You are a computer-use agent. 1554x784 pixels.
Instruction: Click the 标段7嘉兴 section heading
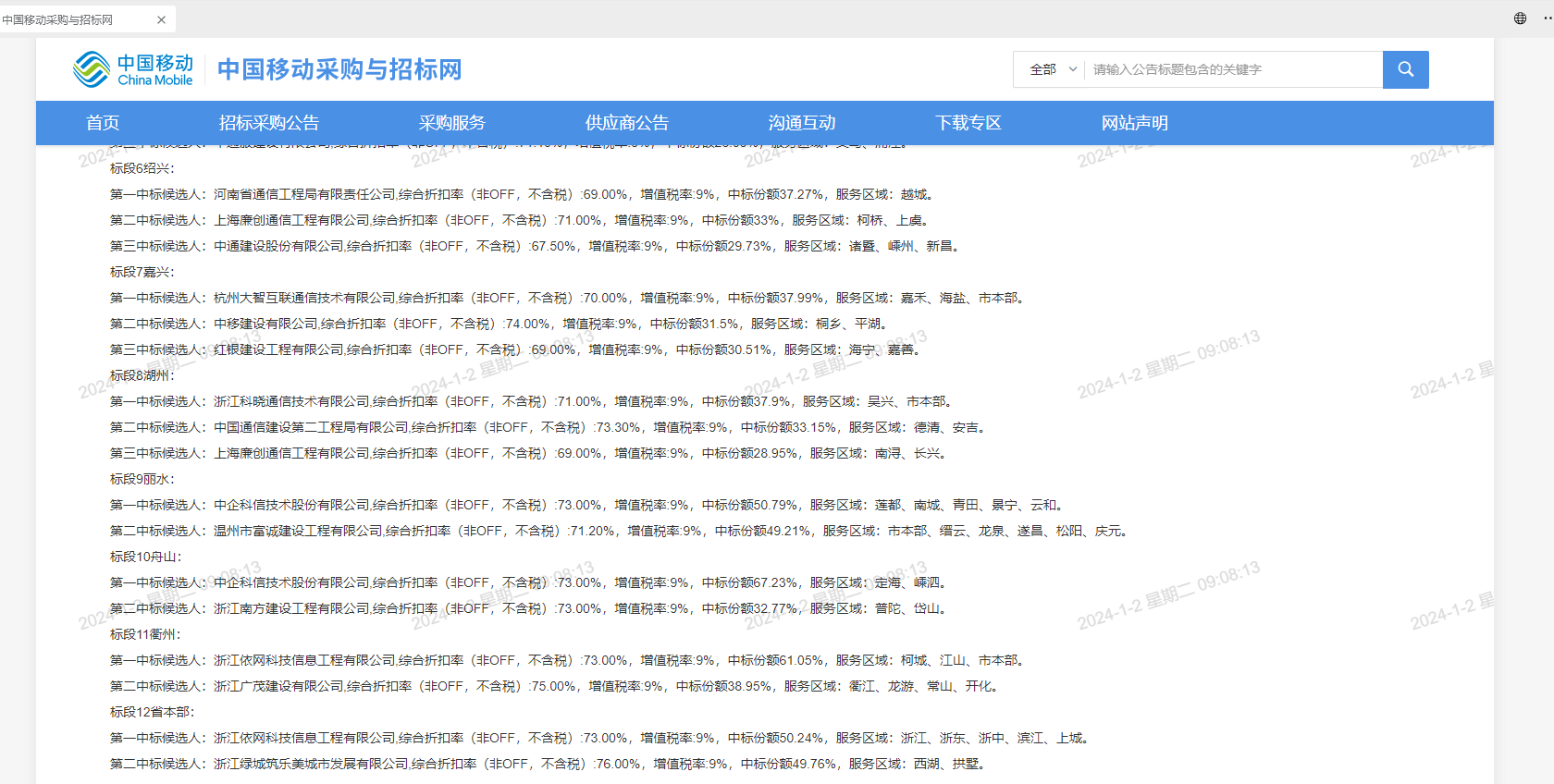click(x=142, y=272)
